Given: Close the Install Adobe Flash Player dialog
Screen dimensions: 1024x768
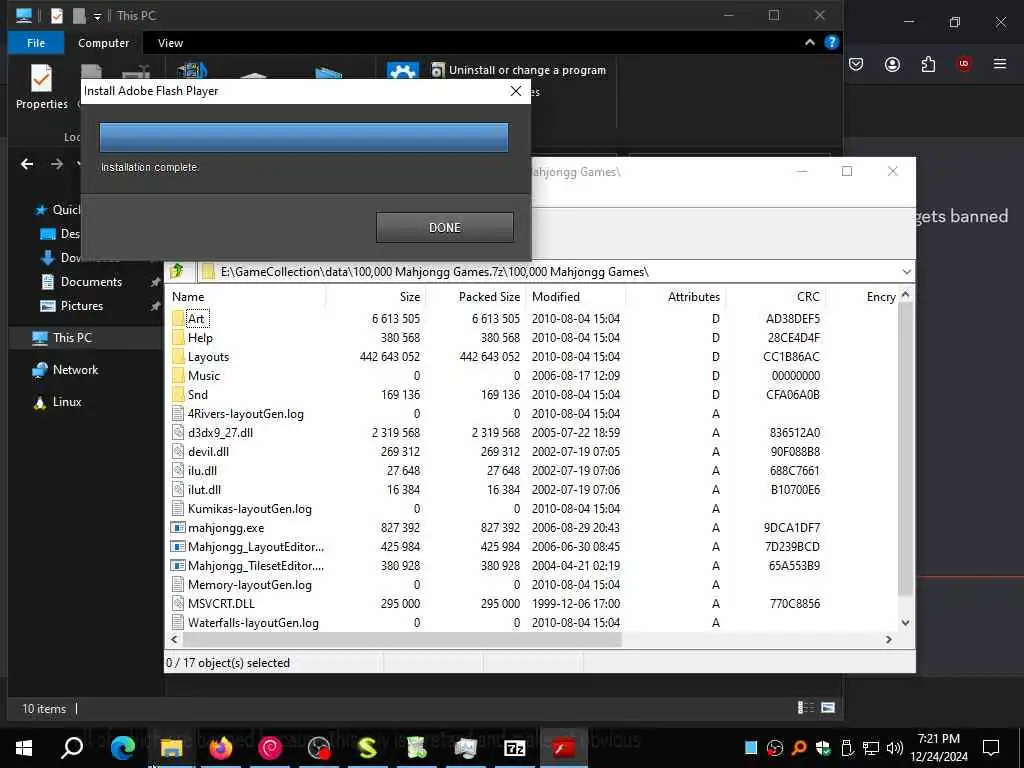Looking at the screenshot, I should pyautogui.click(x=516, y=91).
